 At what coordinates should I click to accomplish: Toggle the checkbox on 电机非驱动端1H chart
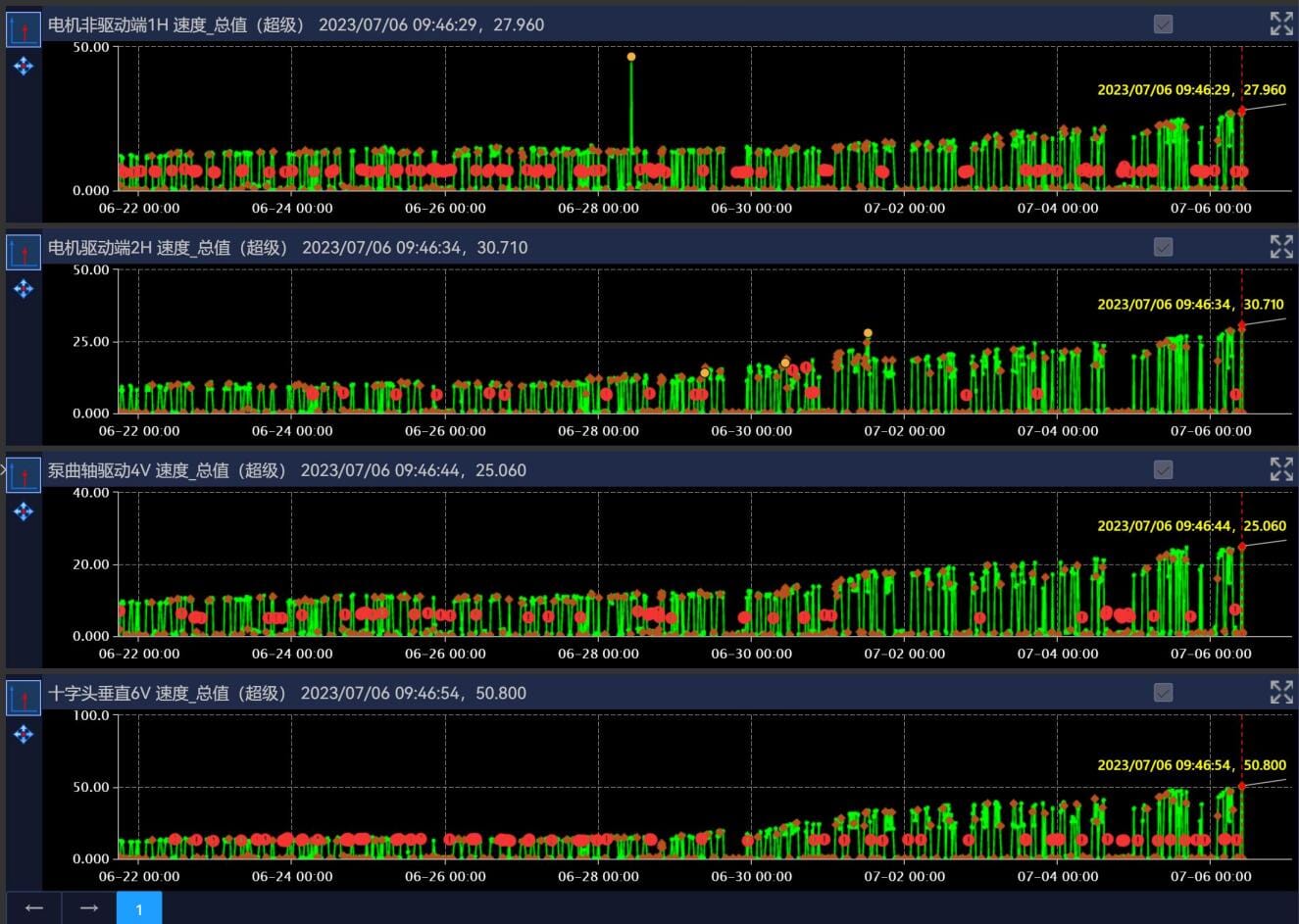click(1163, 24)
